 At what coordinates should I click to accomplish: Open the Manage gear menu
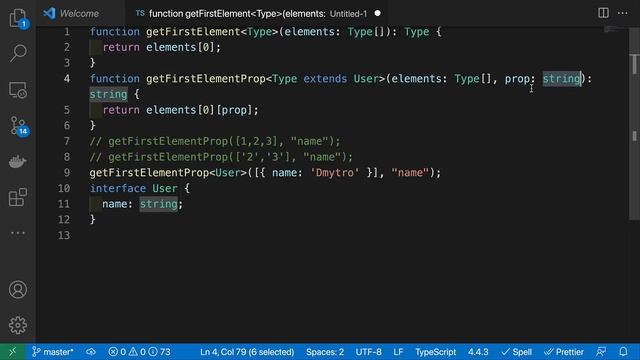click(x=18, y=325)
